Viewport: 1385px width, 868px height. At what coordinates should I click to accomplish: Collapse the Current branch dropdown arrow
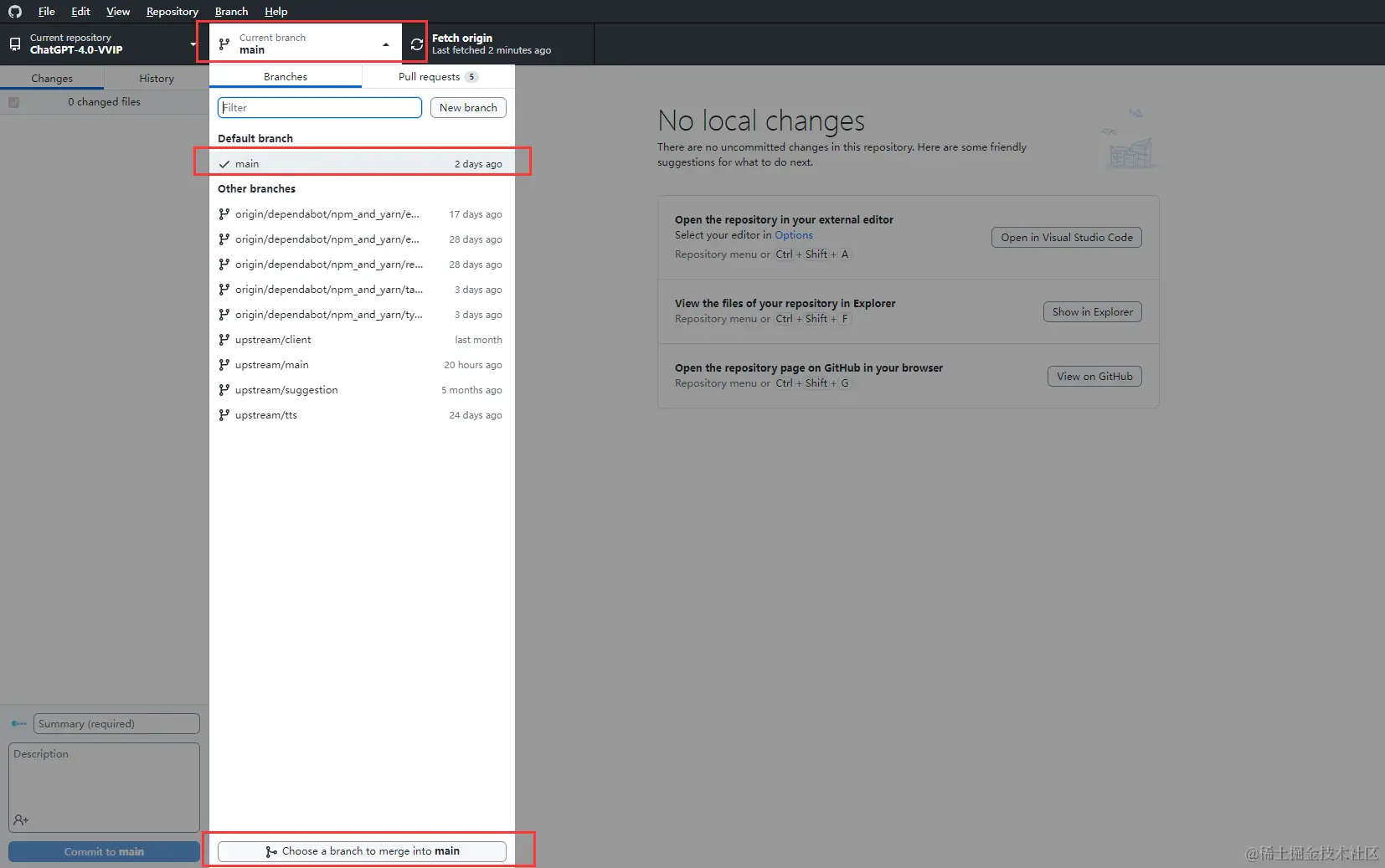point(386,44)
